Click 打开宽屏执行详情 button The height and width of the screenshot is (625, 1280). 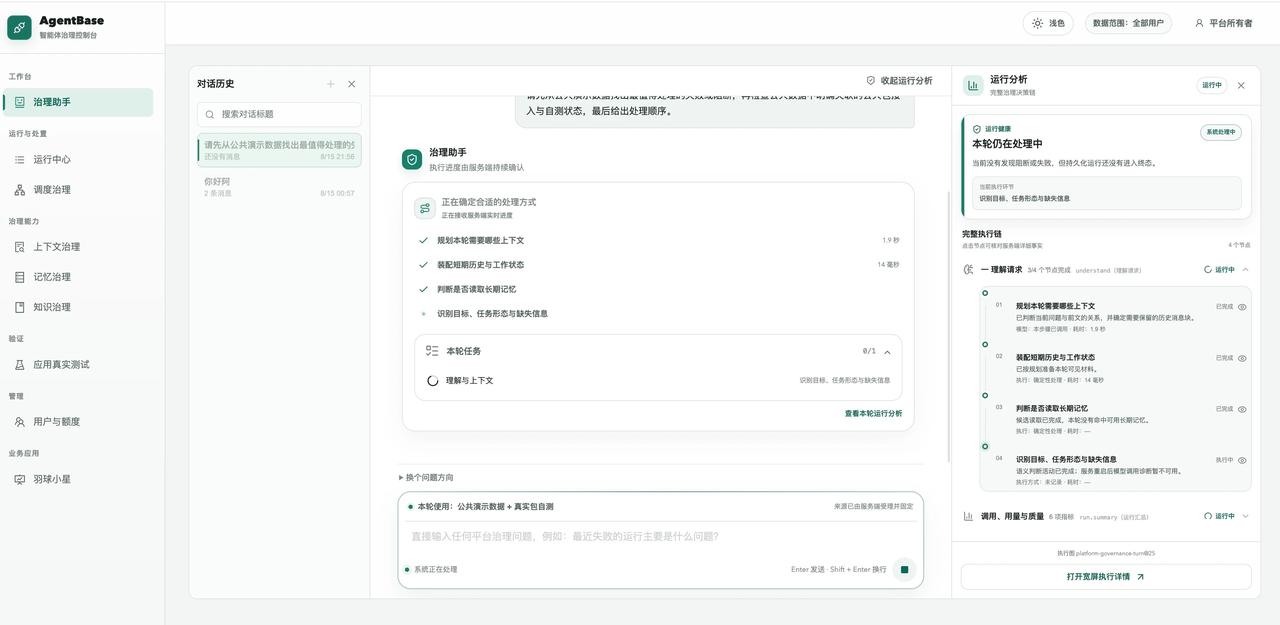(x=1106, y=577)
